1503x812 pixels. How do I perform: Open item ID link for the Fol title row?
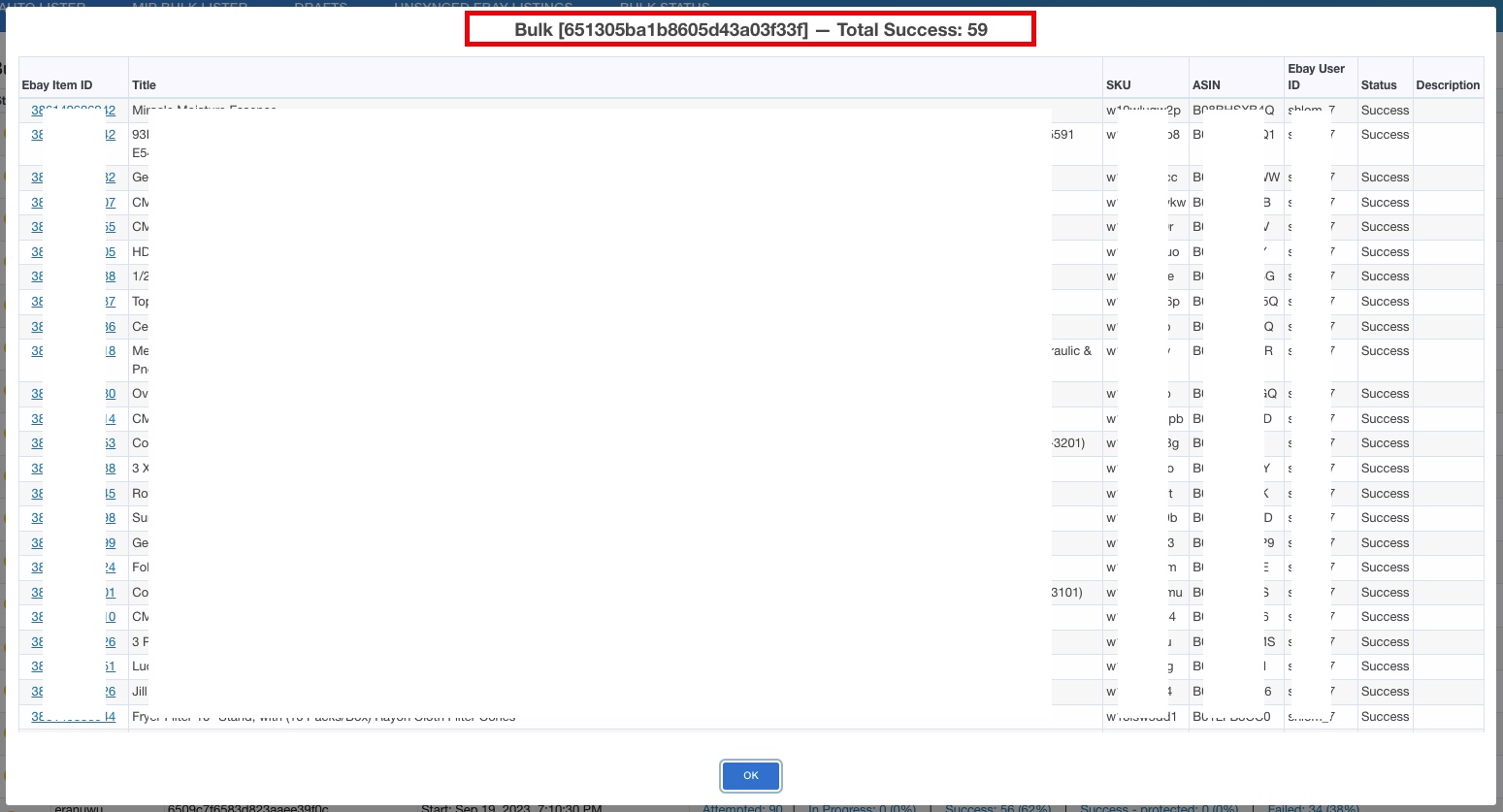(73, 567)
